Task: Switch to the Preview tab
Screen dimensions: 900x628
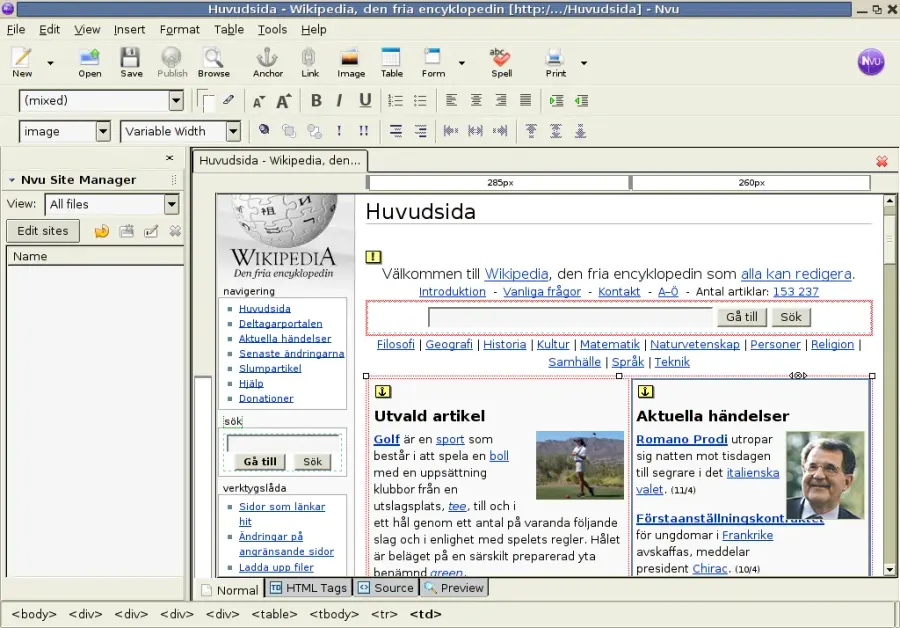Action: click(454, 588)
